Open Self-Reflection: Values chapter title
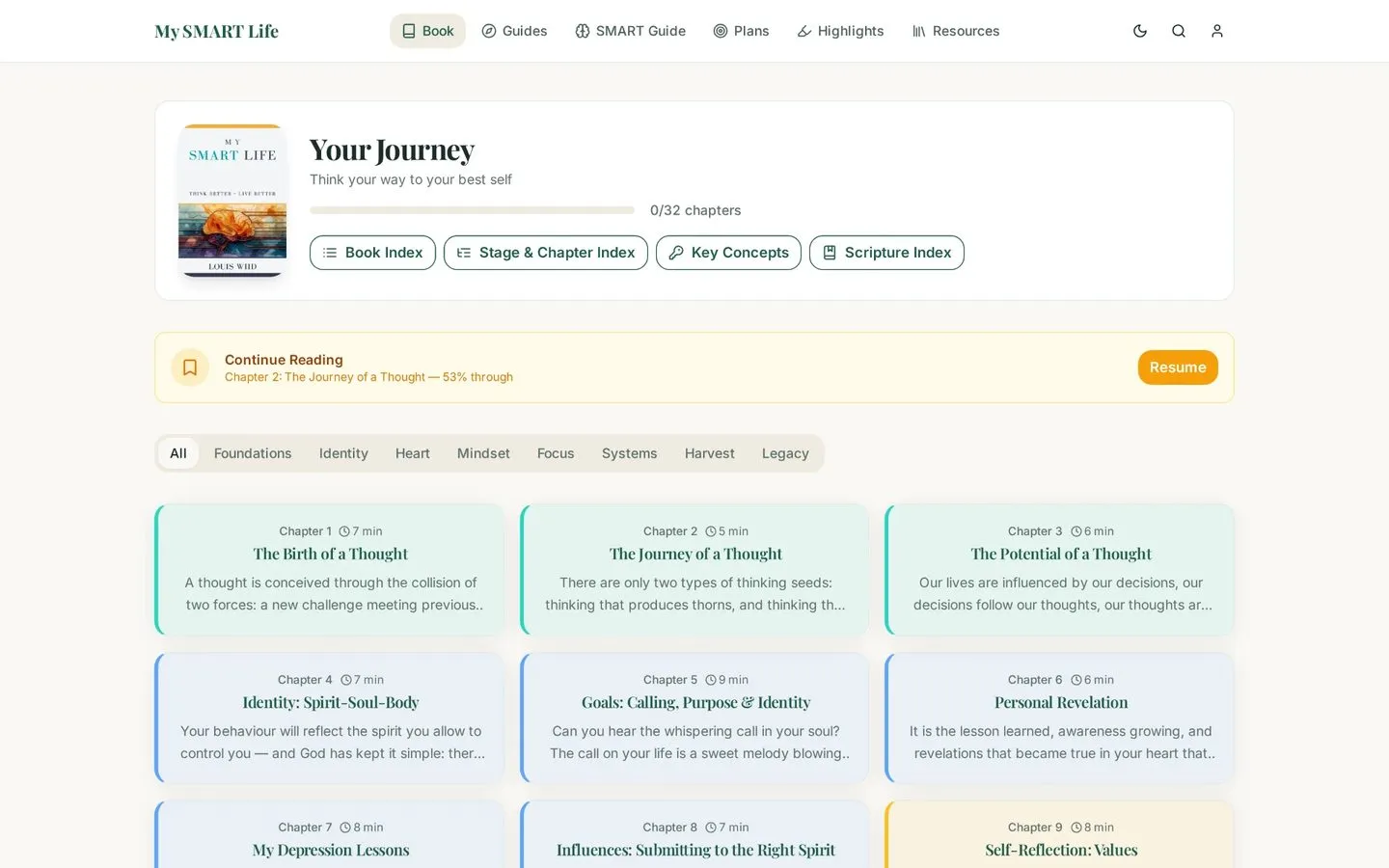 (1061, 850)
